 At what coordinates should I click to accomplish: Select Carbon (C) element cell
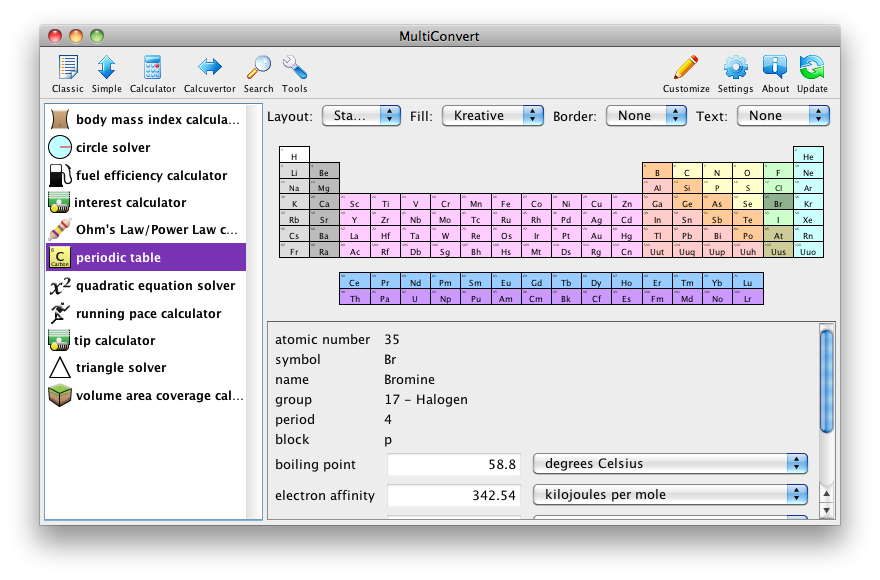click(x=687, y=171)
